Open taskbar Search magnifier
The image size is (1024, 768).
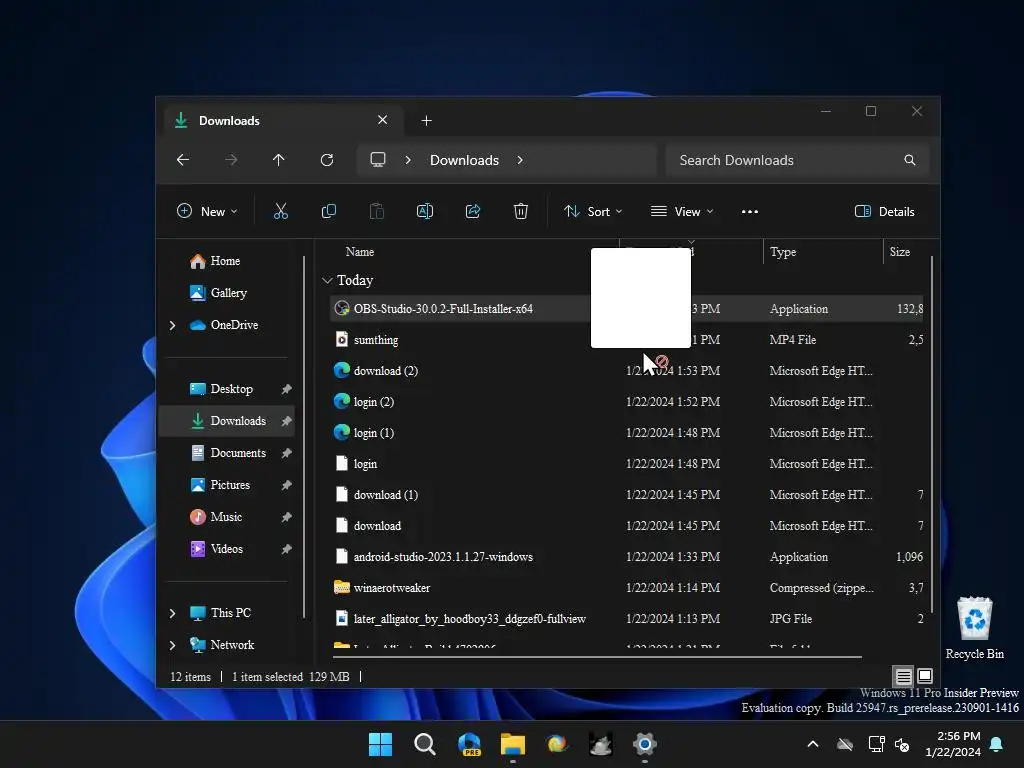(x=424, y=744)
